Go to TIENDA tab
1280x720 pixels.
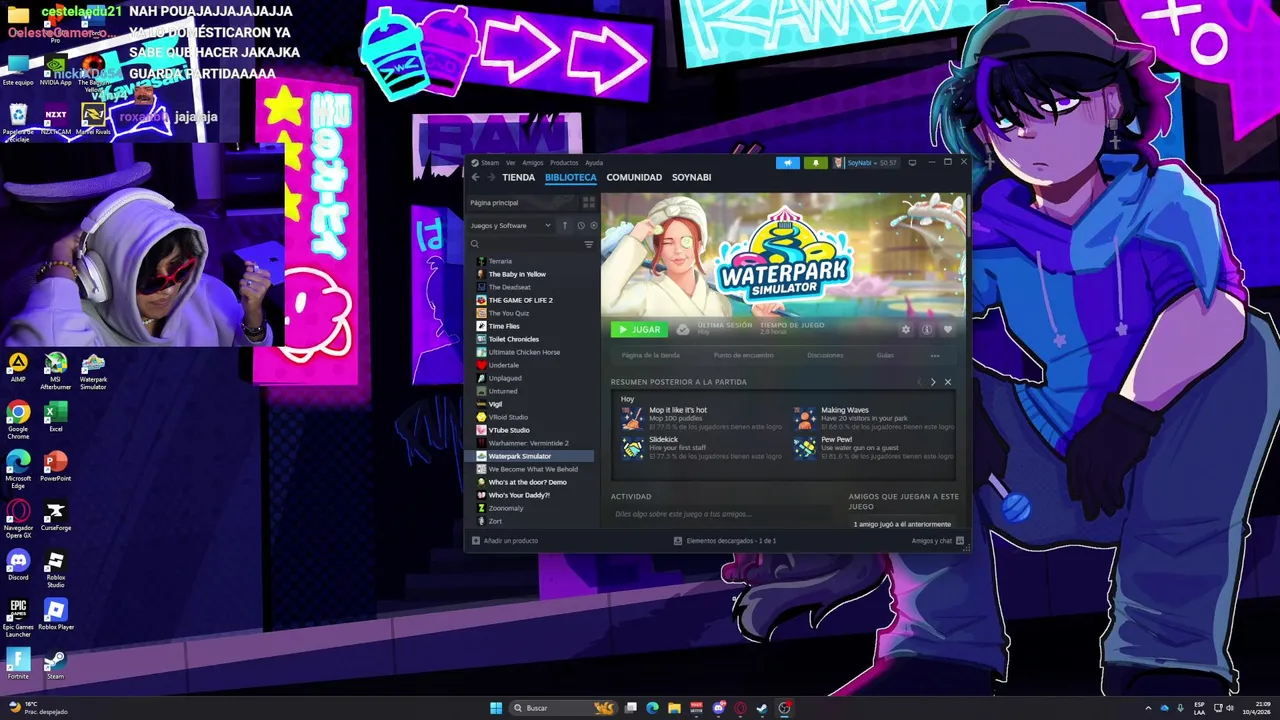coord(518,177)
